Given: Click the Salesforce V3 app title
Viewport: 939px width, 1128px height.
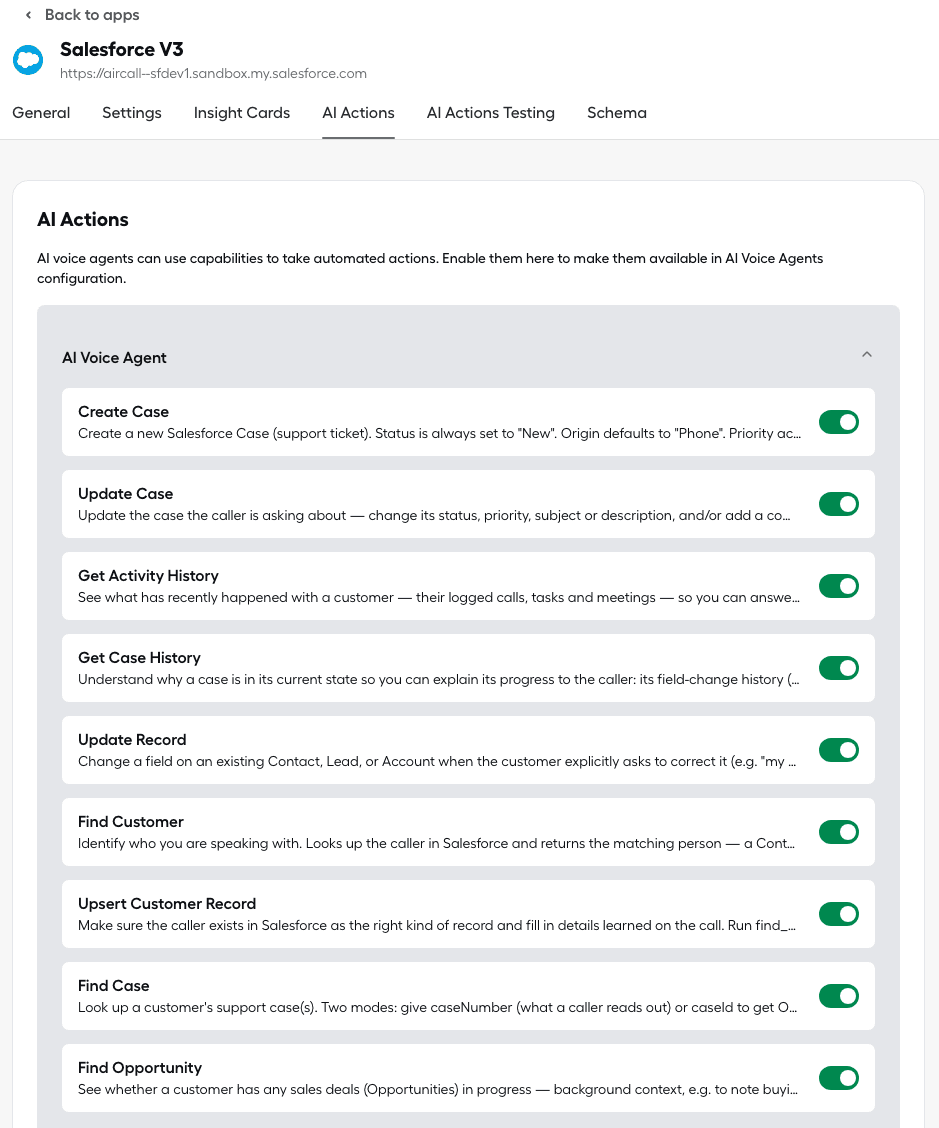Looking at the screenshot, I should tap(122, 50).
